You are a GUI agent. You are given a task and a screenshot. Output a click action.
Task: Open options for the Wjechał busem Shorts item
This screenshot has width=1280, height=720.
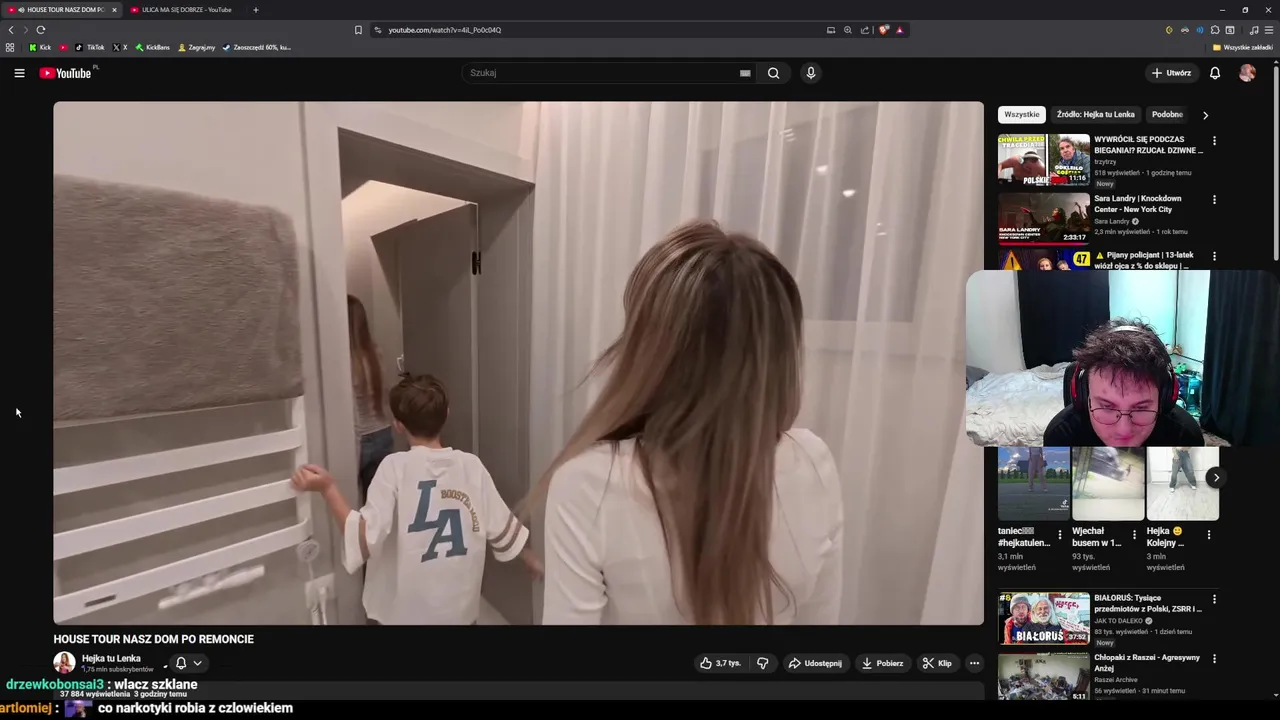tap(1134, 535)
